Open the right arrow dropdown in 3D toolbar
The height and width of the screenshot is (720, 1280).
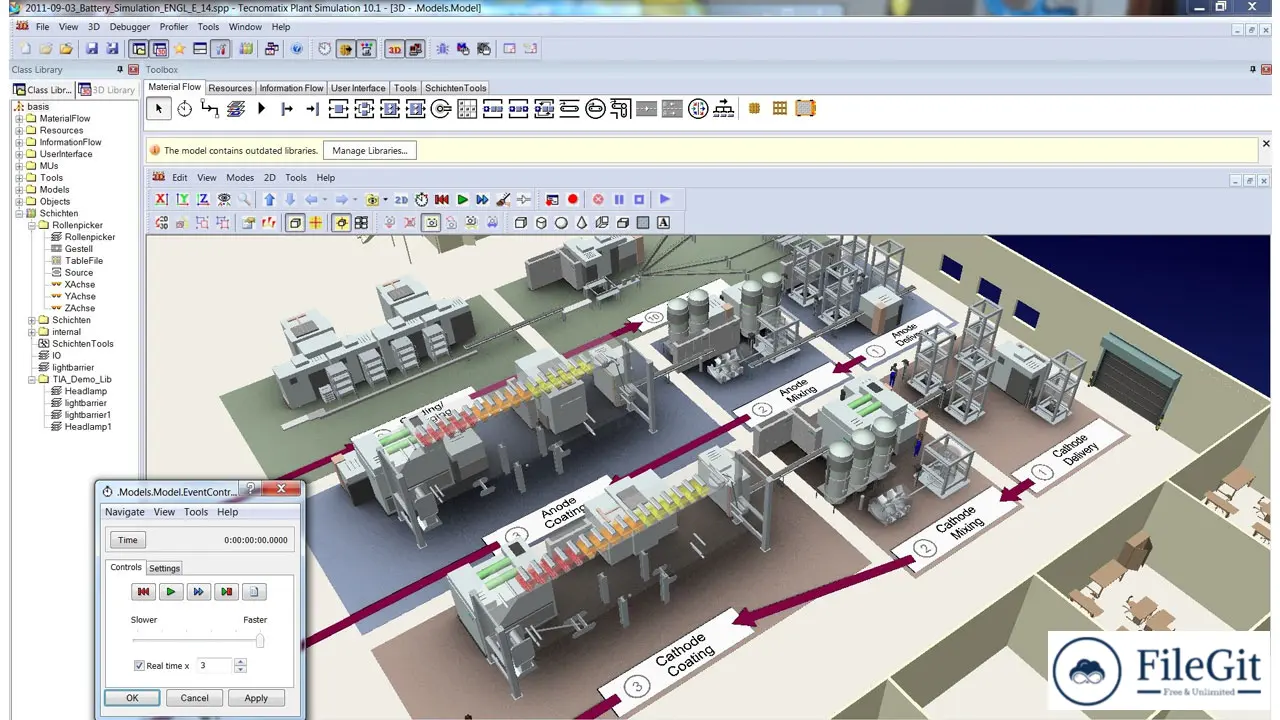pyautogui.click(x=355, y=200)
